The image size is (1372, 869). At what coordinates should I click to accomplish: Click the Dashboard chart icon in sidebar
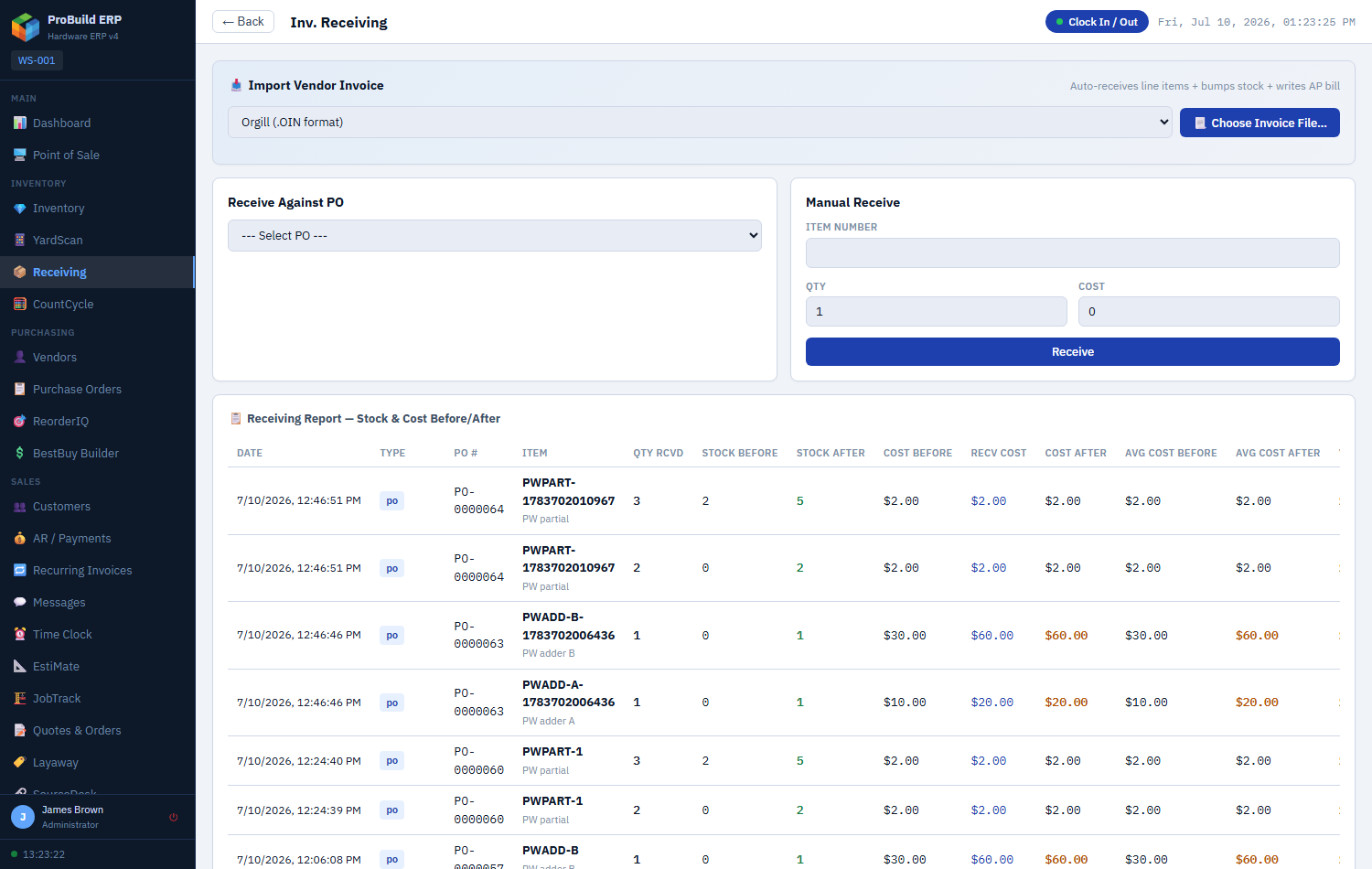(x=19, y=123)
